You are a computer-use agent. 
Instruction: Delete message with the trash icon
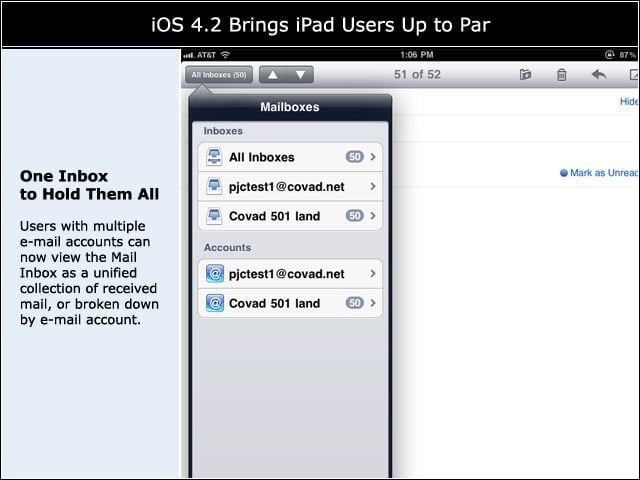(x=562, y=75)
